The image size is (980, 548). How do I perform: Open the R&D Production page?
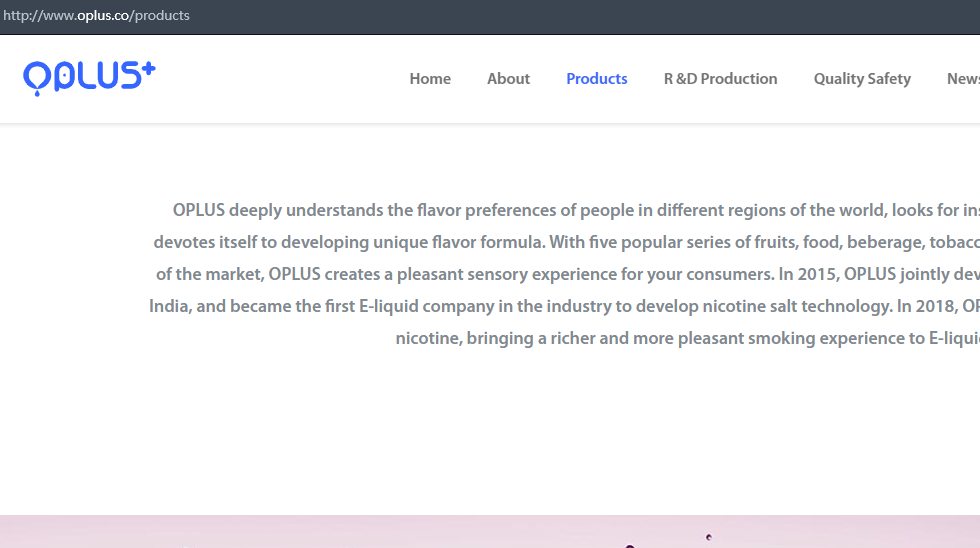pyautogui.click(x=720, y=79)
